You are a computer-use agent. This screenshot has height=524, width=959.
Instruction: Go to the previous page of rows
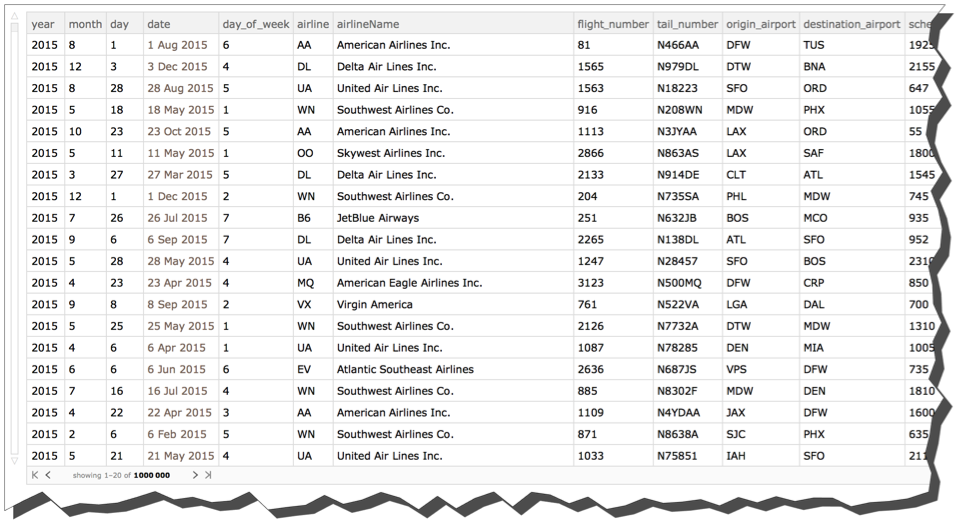[48, 475]
